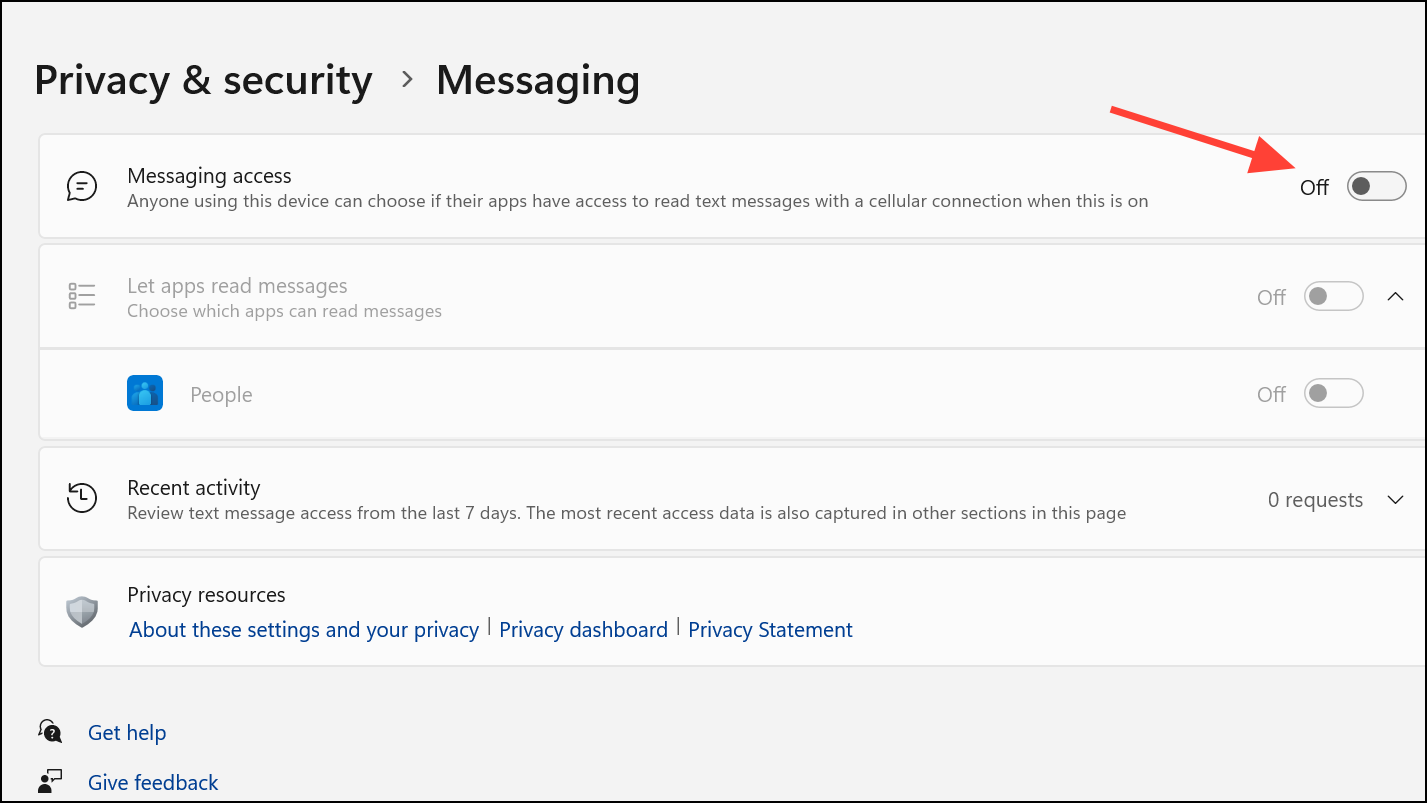Expand the Recent activity section

(1396, 500)
